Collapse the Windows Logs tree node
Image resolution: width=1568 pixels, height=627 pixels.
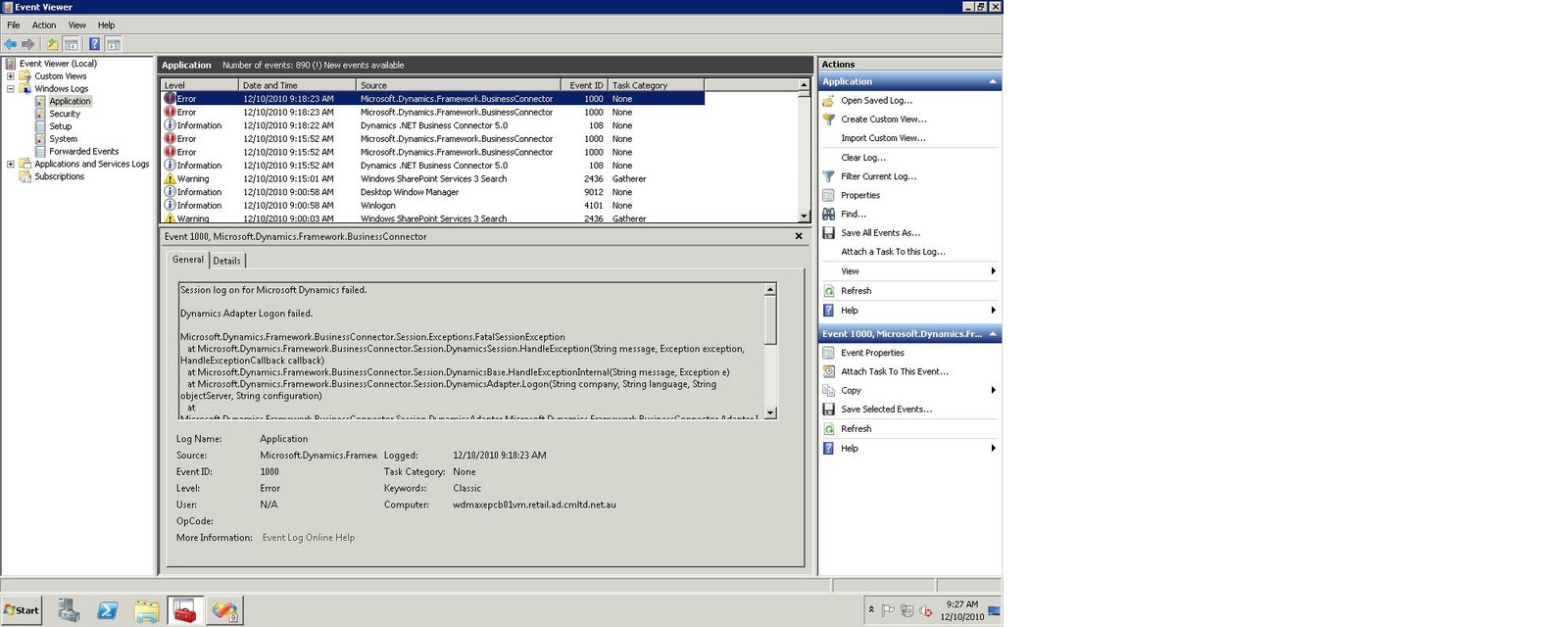tap(11, 89)
